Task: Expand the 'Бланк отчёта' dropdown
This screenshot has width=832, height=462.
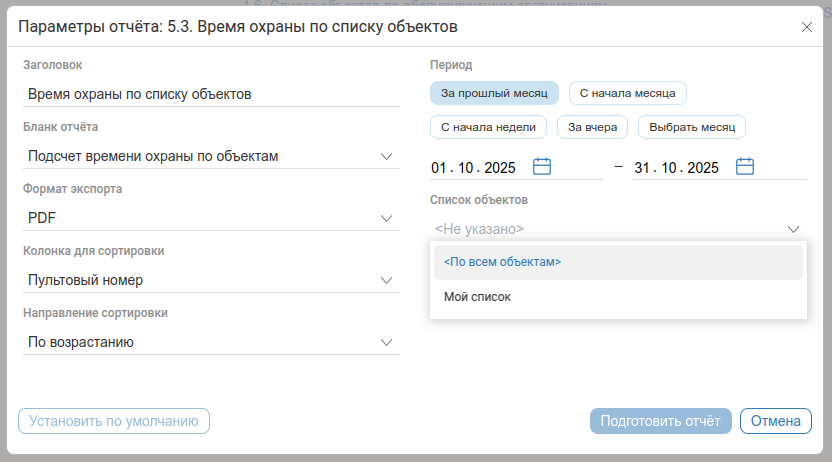Action: click(387, 156)
